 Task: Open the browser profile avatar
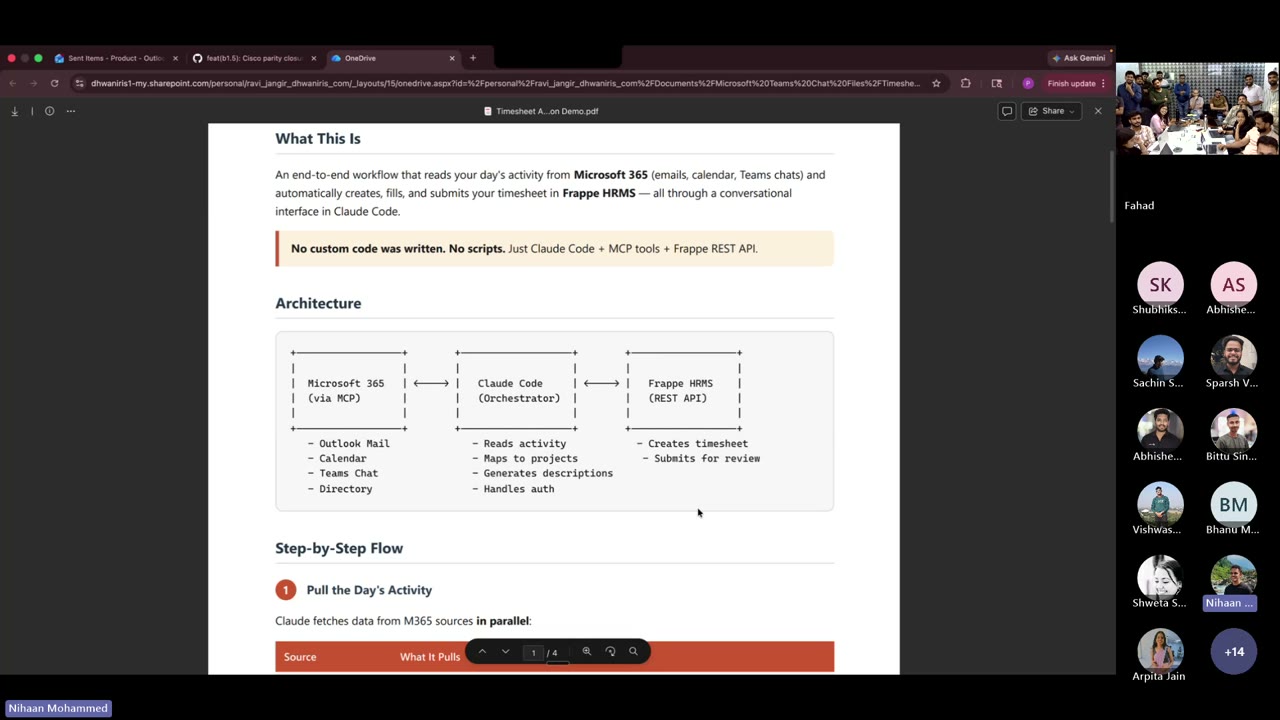[1028, 83]
